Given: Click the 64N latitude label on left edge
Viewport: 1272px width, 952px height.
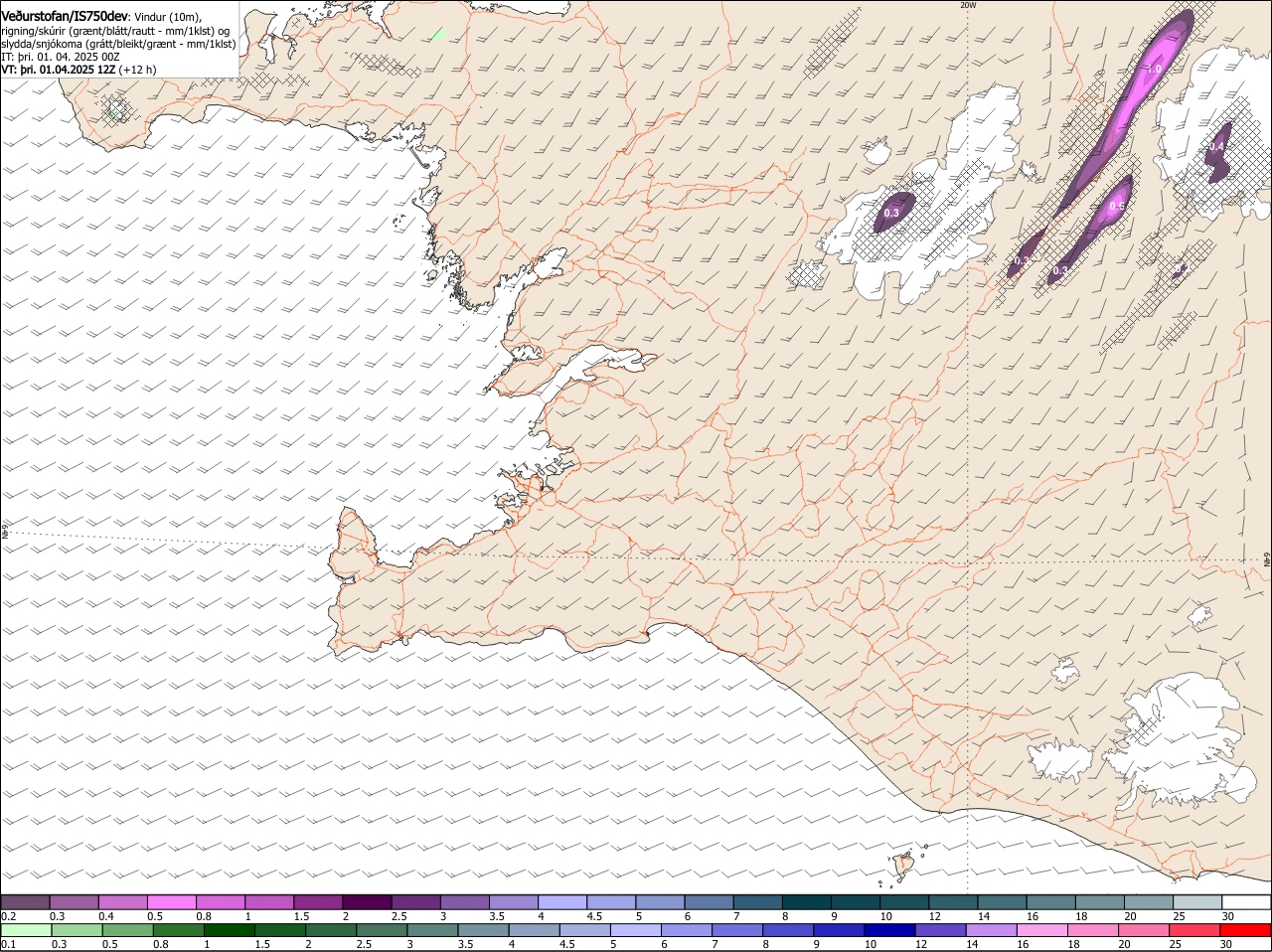Looking at the screenshot, I should pos(4,533).
